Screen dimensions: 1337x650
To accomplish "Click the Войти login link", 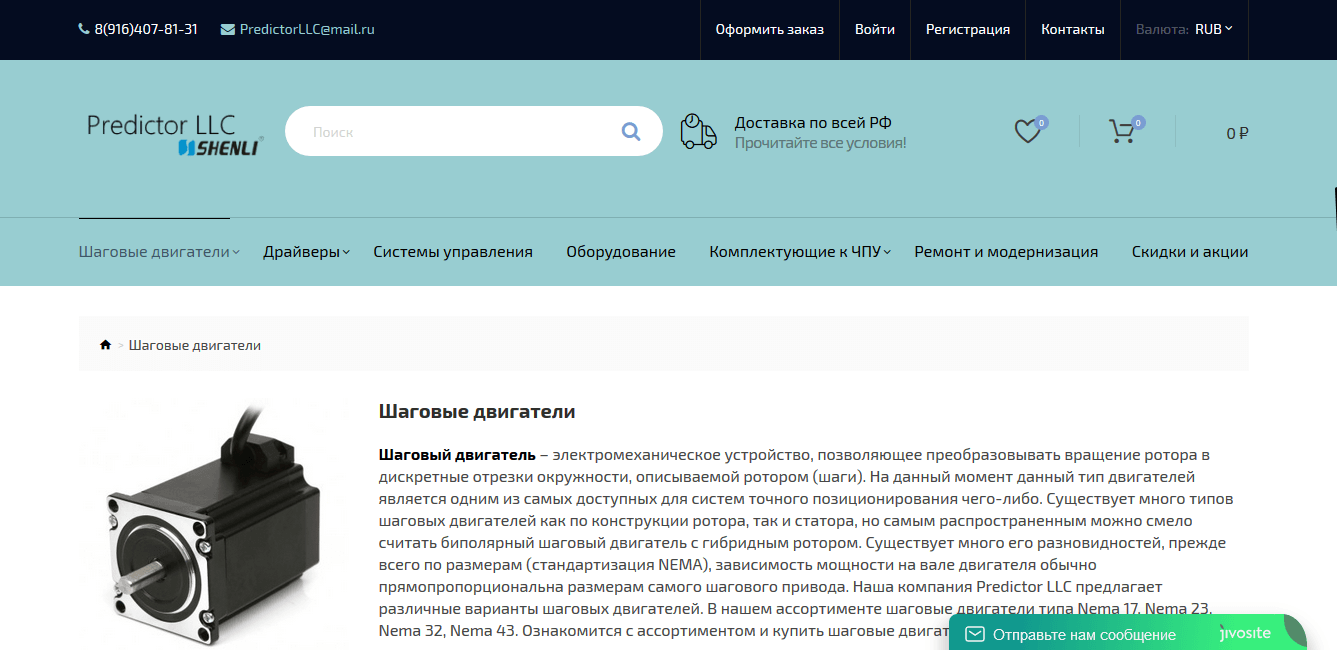I will pyautogui.click(x=874, y=29).
